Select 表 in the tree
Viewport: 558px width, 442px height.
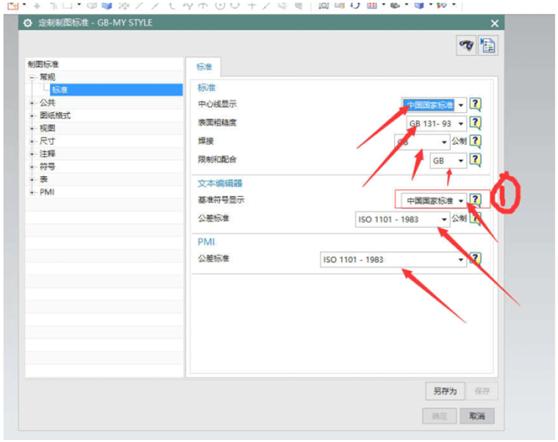tap(43, 179)
